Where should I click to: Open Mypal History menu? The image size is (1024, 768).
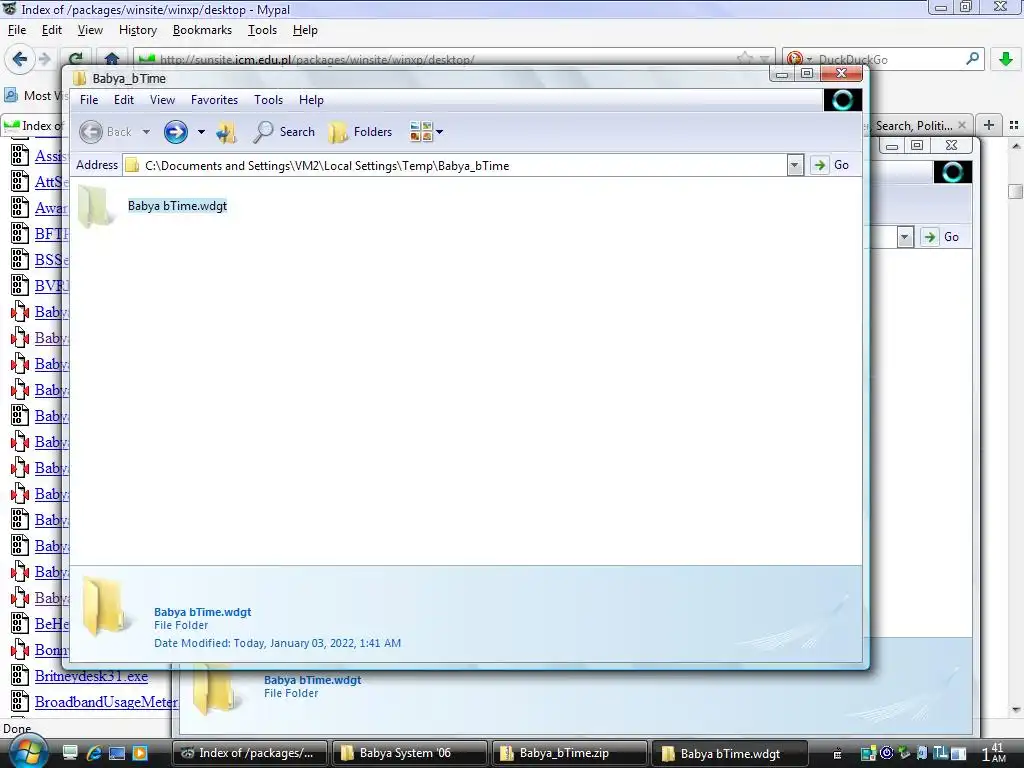[x=138, y=30]
